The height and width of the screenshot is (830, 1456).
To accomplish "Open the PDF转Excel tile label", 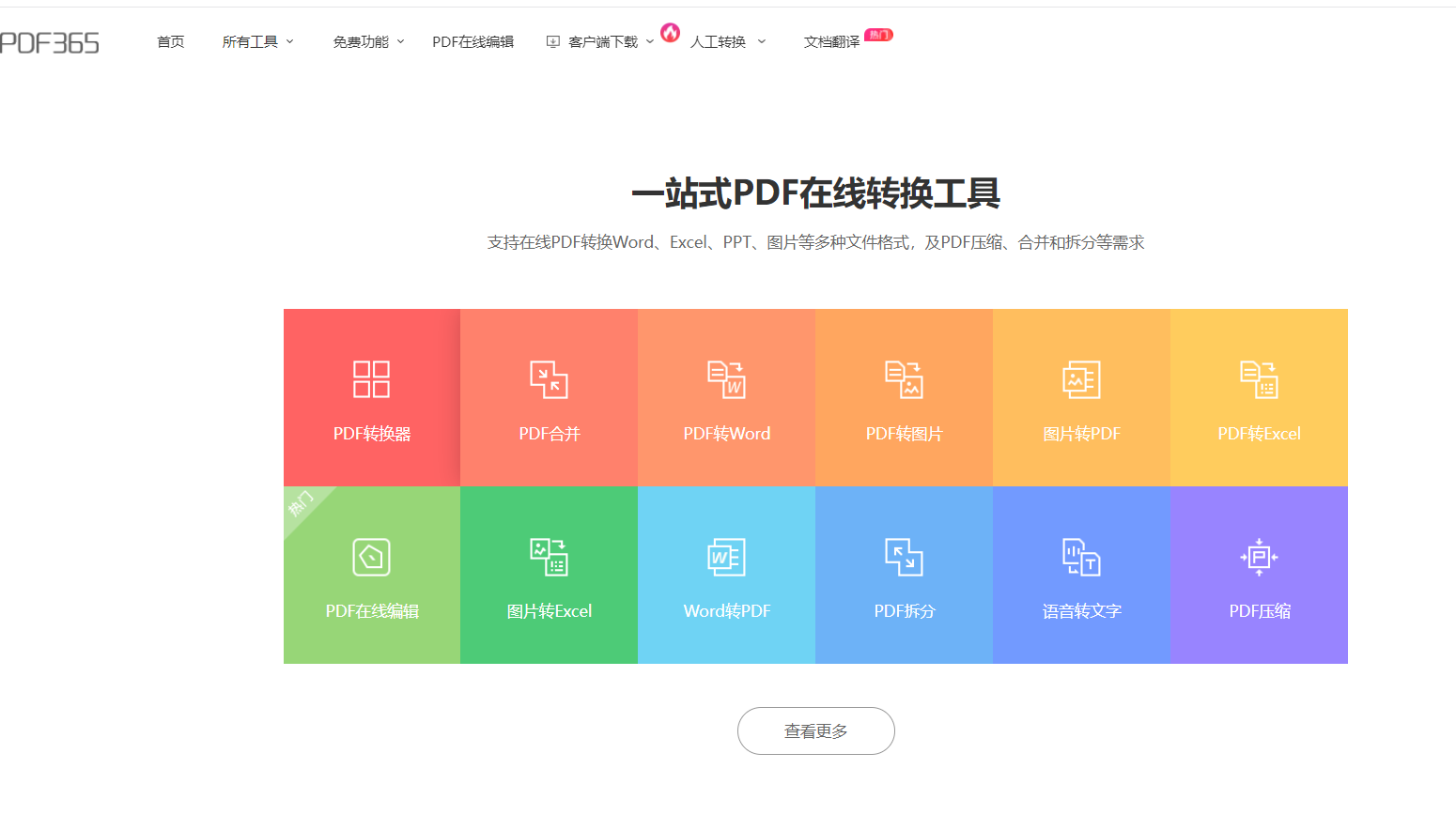I will 1259,434.
